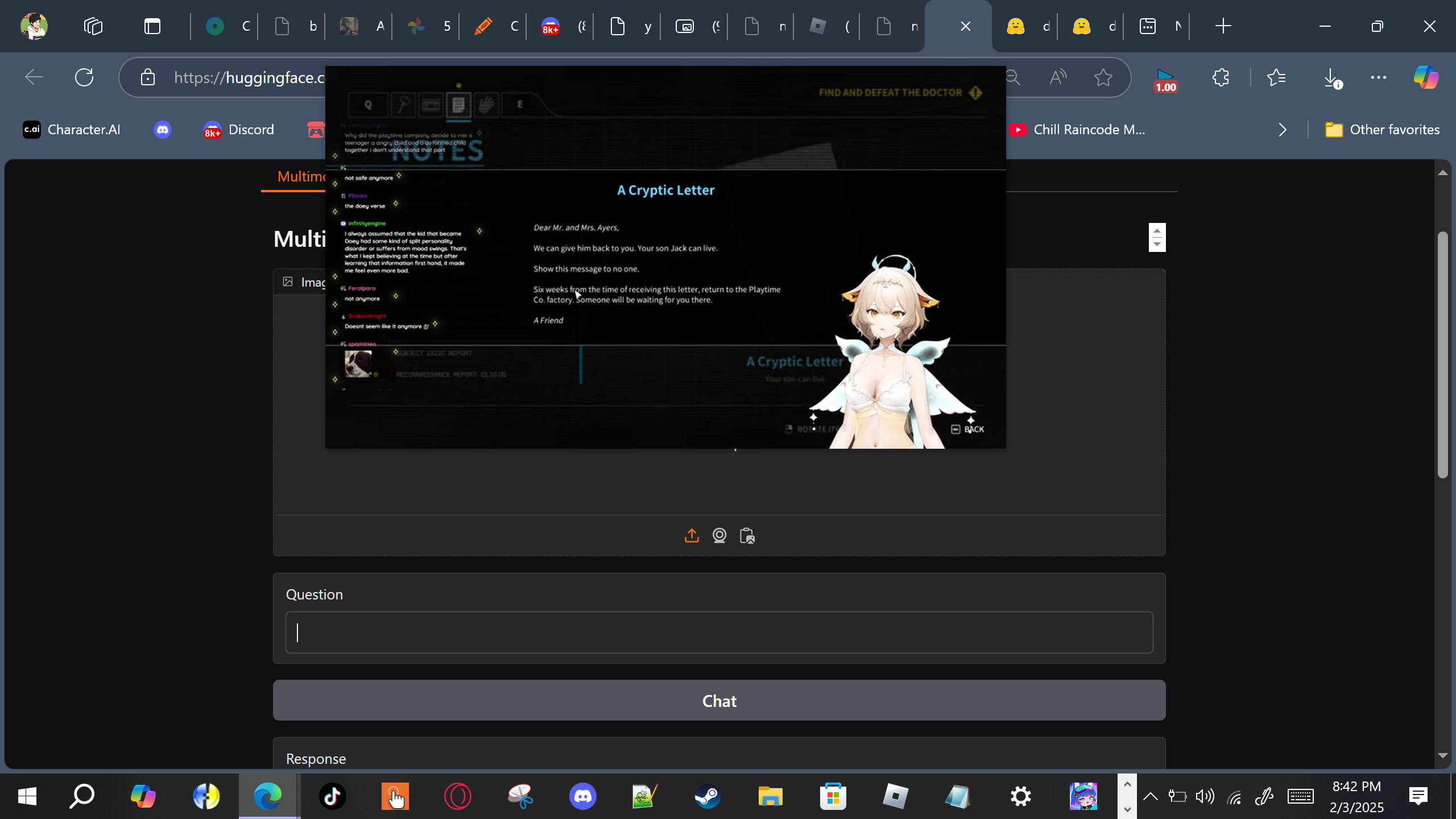
Task: Click the page scrollbar down arrow
Action: [x=1442, y=756]
